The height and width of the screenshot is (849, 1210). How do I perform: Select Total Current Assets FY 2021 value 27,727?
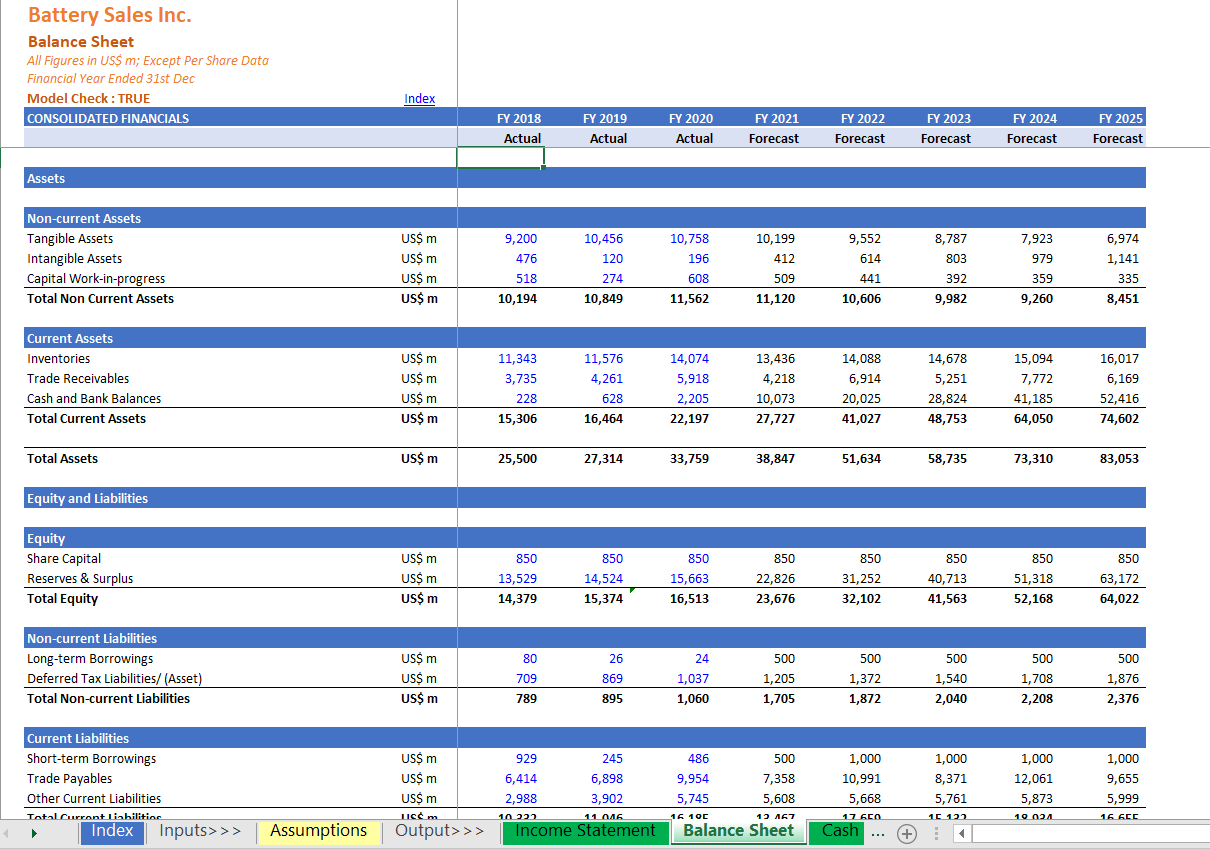(x=777, y=418)
